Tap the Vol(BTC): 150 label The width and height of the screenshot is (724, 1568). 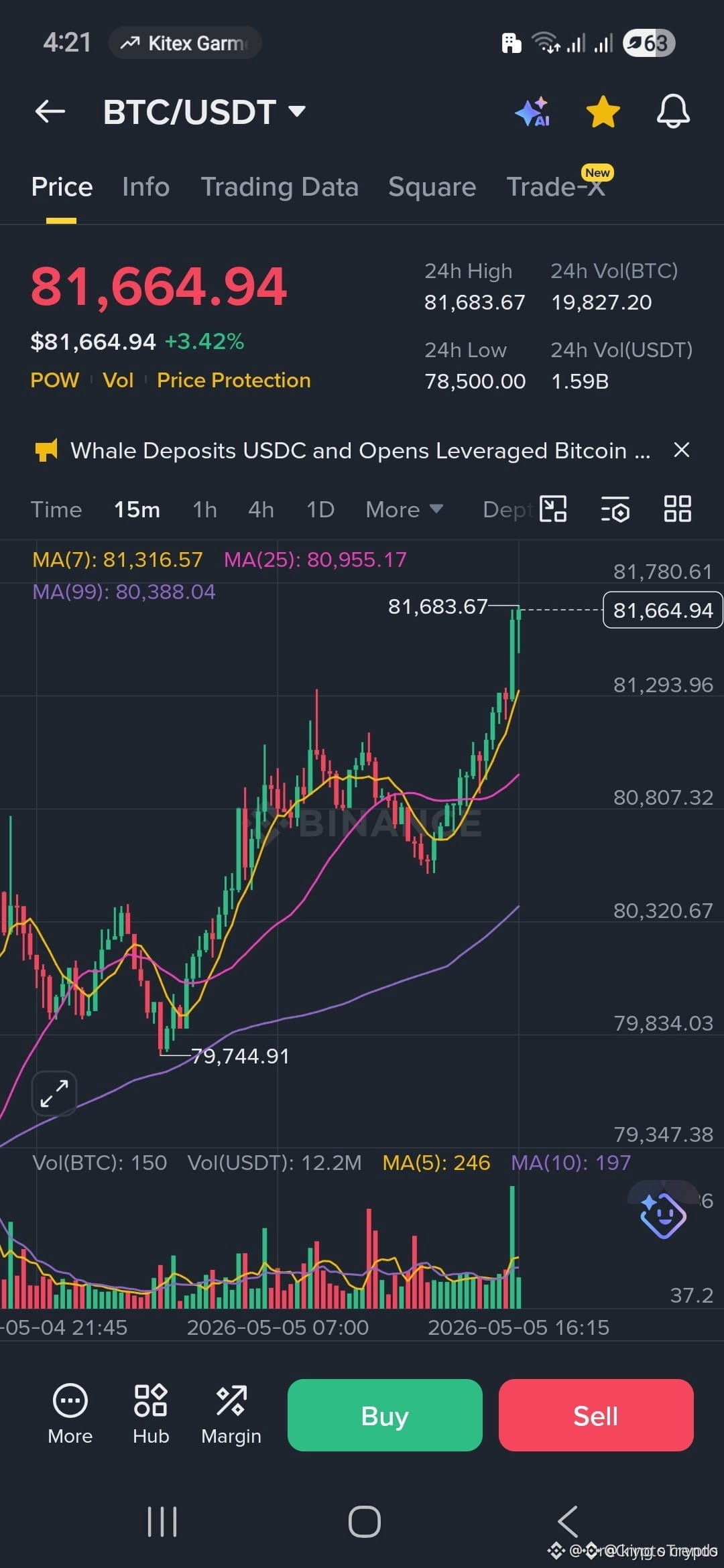[99, 1163]
